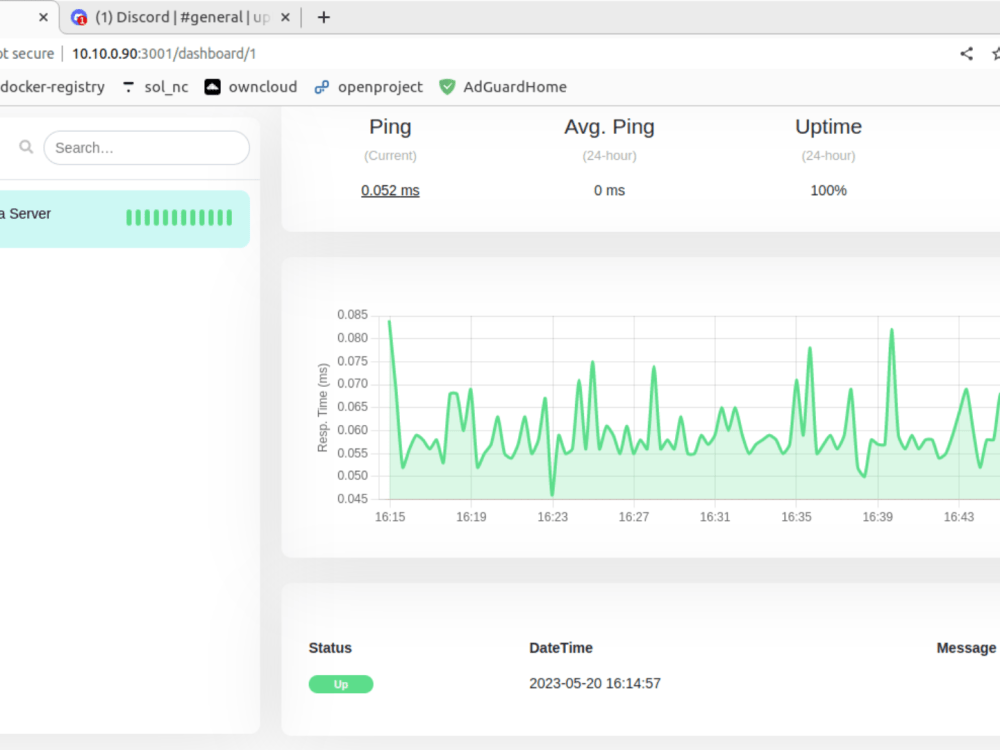Click the share page icon in toolbar
1000x750 pixels.
tap(966, 53)
